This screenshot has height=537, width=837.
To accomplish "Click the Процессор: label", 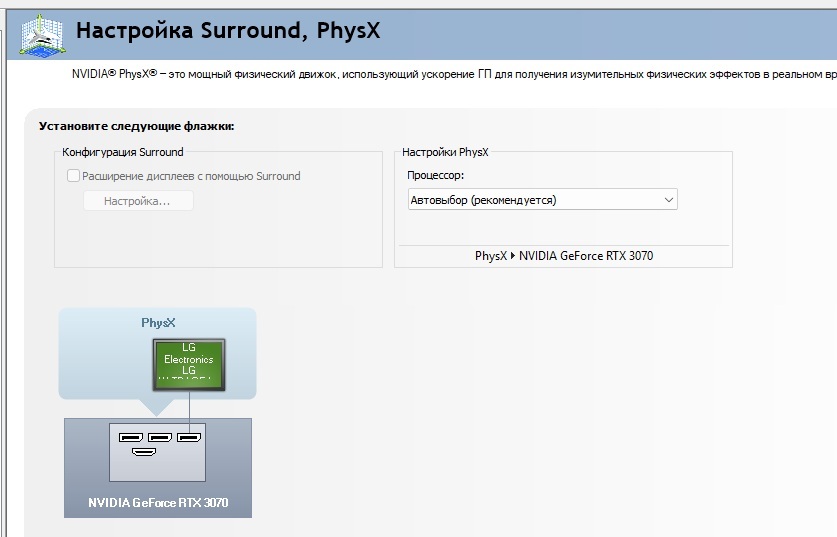I will click(x=436, y=175).
